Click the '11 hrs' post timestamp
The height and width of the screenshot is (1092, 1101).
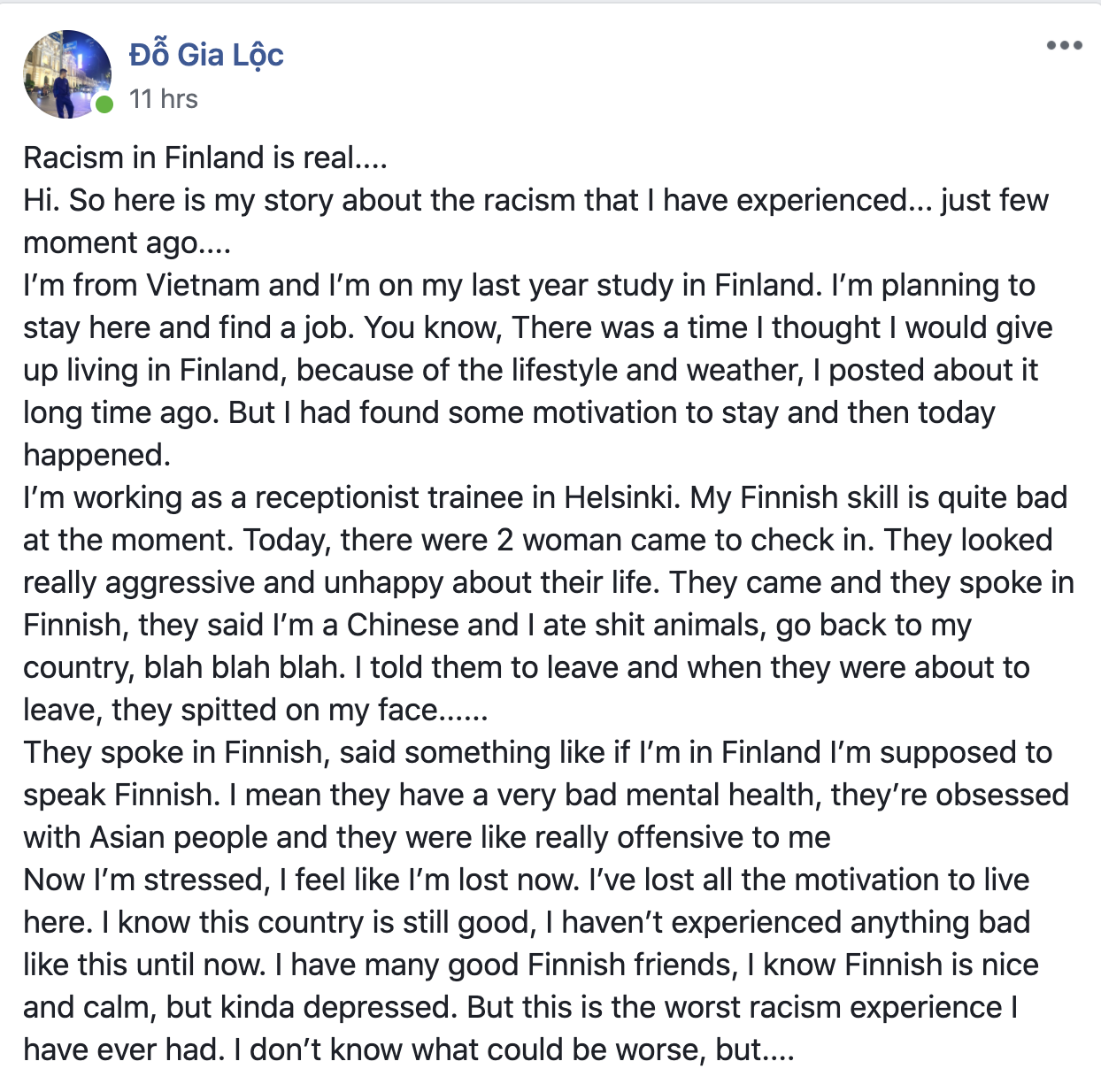point(164,99)
